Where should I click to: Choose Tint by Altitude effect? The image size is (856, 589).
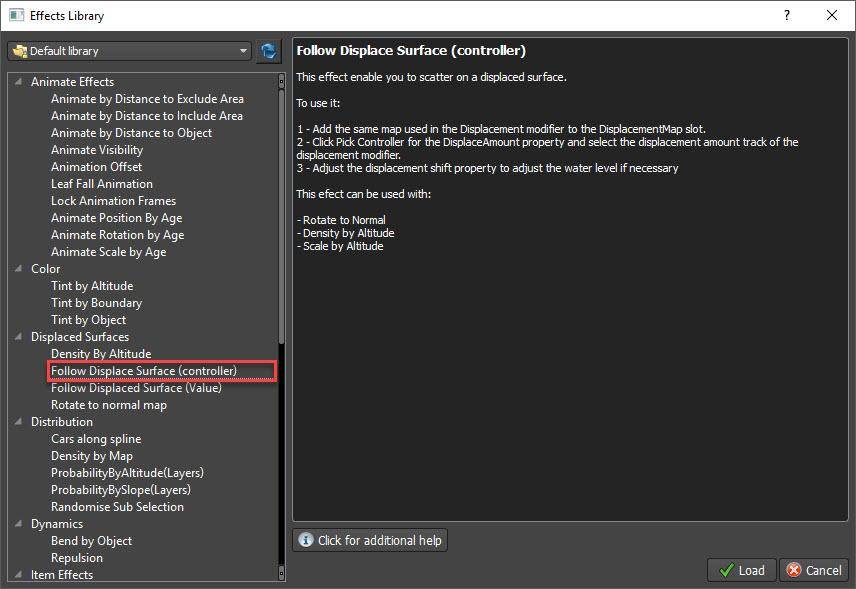(92, 286)
